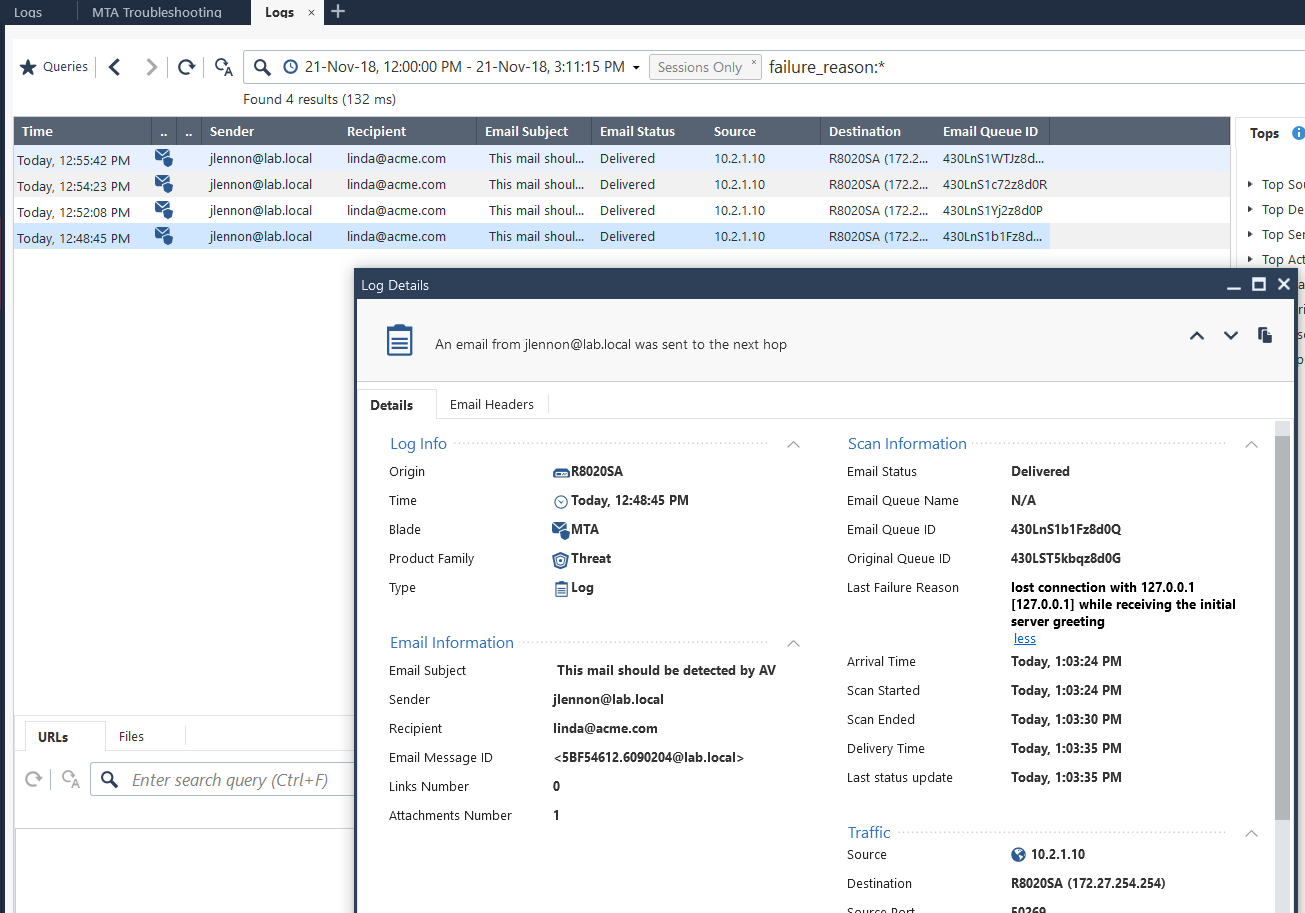1305x913 pixels.
Task: Sort by the Recipient column header
Action: (x=407, y=131)
